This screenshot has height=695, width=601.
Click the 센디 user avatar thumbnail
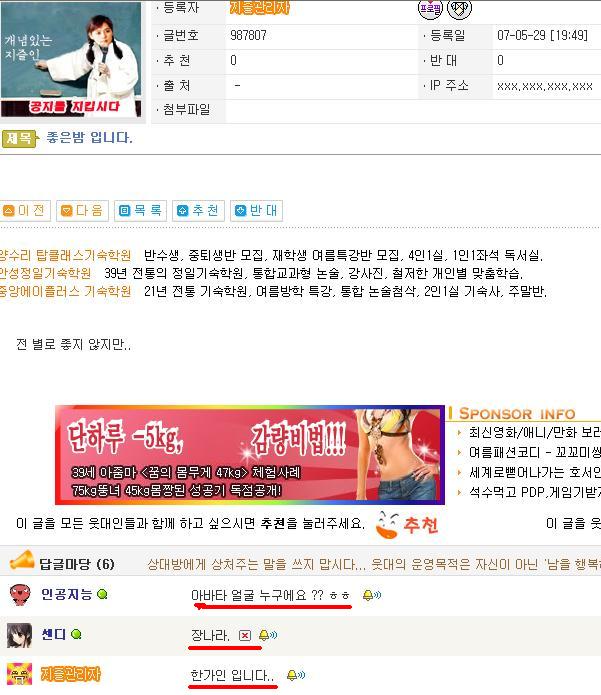coord(20,635)
